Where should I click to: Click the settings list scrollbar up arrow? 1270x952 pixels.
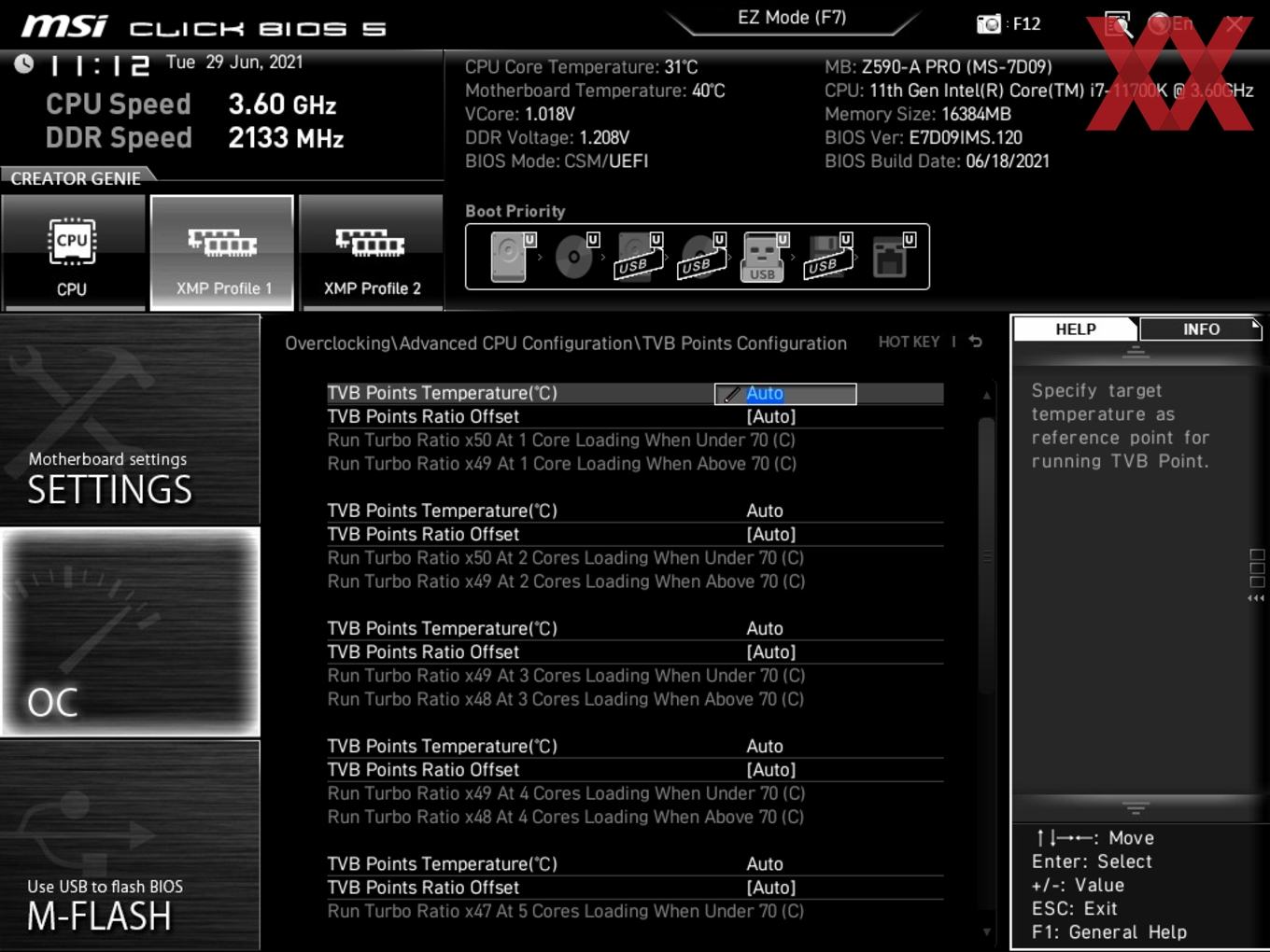click(x=986, y=395)
